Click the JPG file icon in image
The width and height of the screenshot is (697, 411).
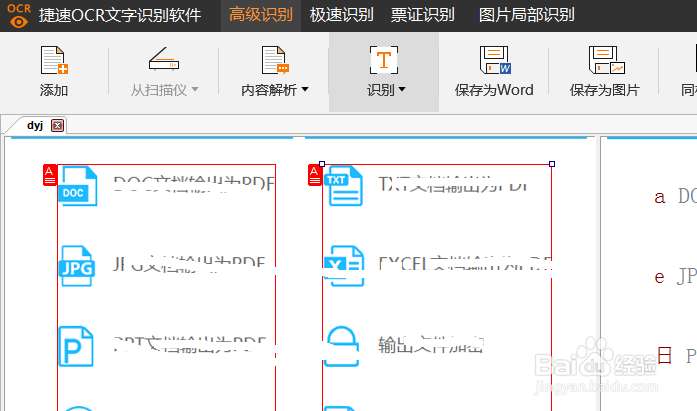(x=77, y=266)
